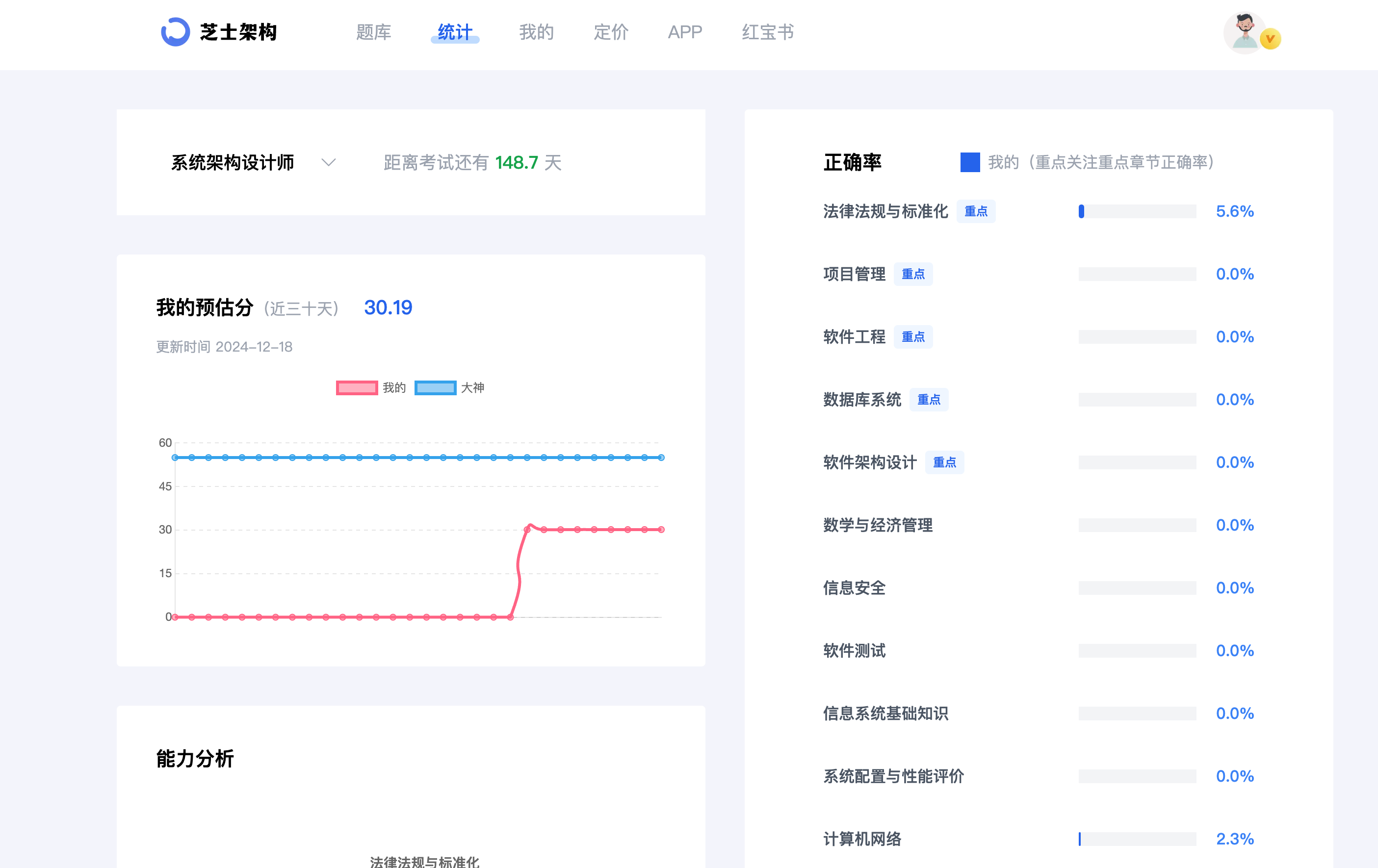Select the 数据库系统 row label
The width and height of the screenshot is (1378, 868).
[x=862, y=399]
